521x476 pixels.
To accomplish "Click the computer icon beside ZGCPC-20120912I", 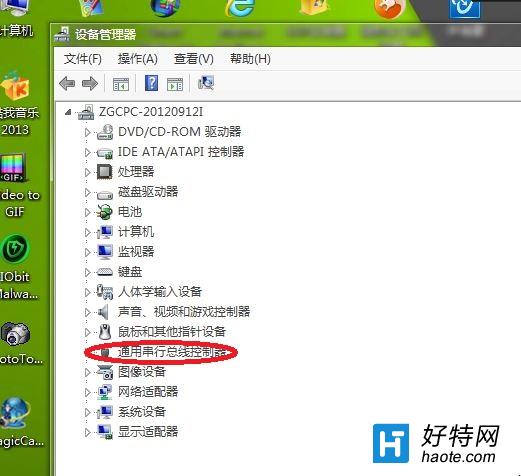I will [x=86, y=112].
